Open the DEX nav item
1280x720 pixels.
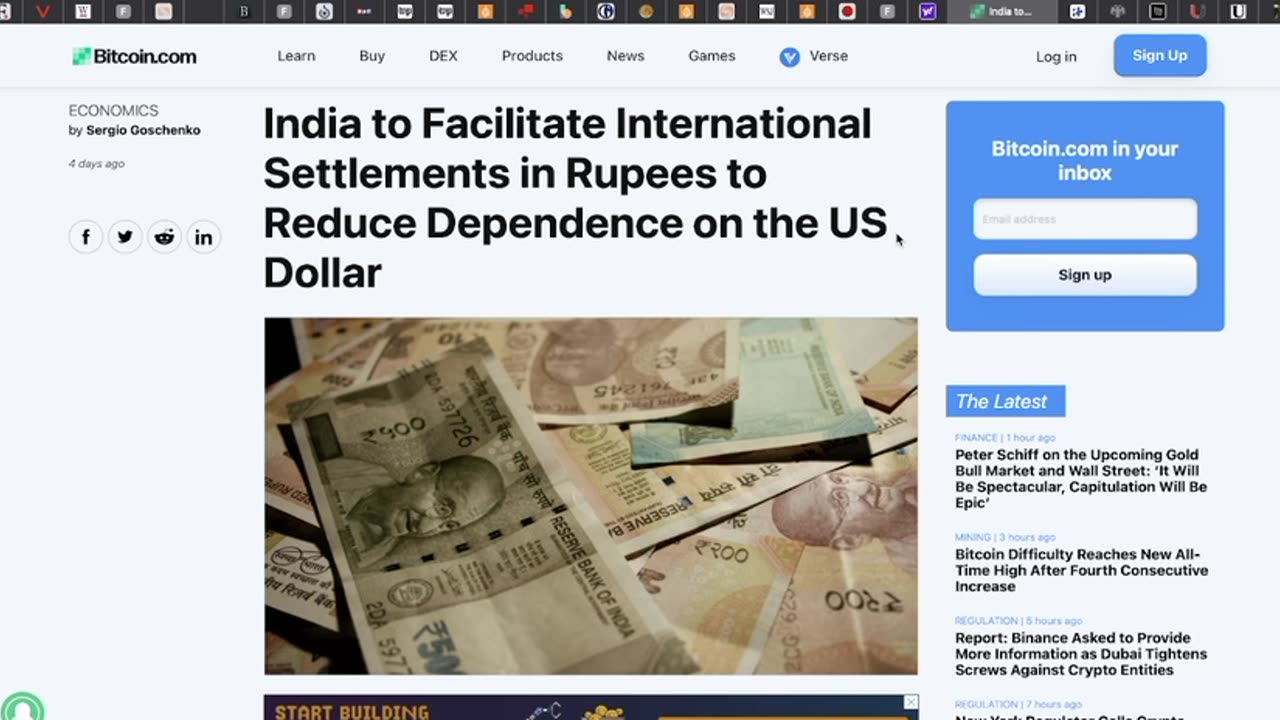tap(443, 56)
